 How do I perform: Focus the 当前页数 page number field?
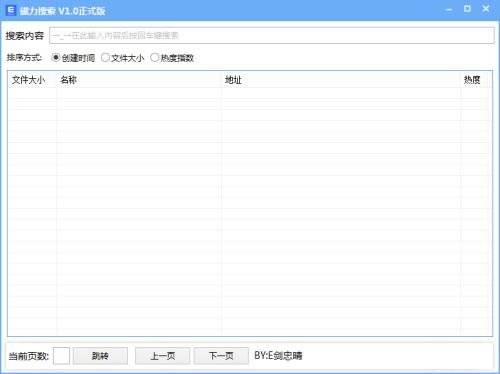61,356
